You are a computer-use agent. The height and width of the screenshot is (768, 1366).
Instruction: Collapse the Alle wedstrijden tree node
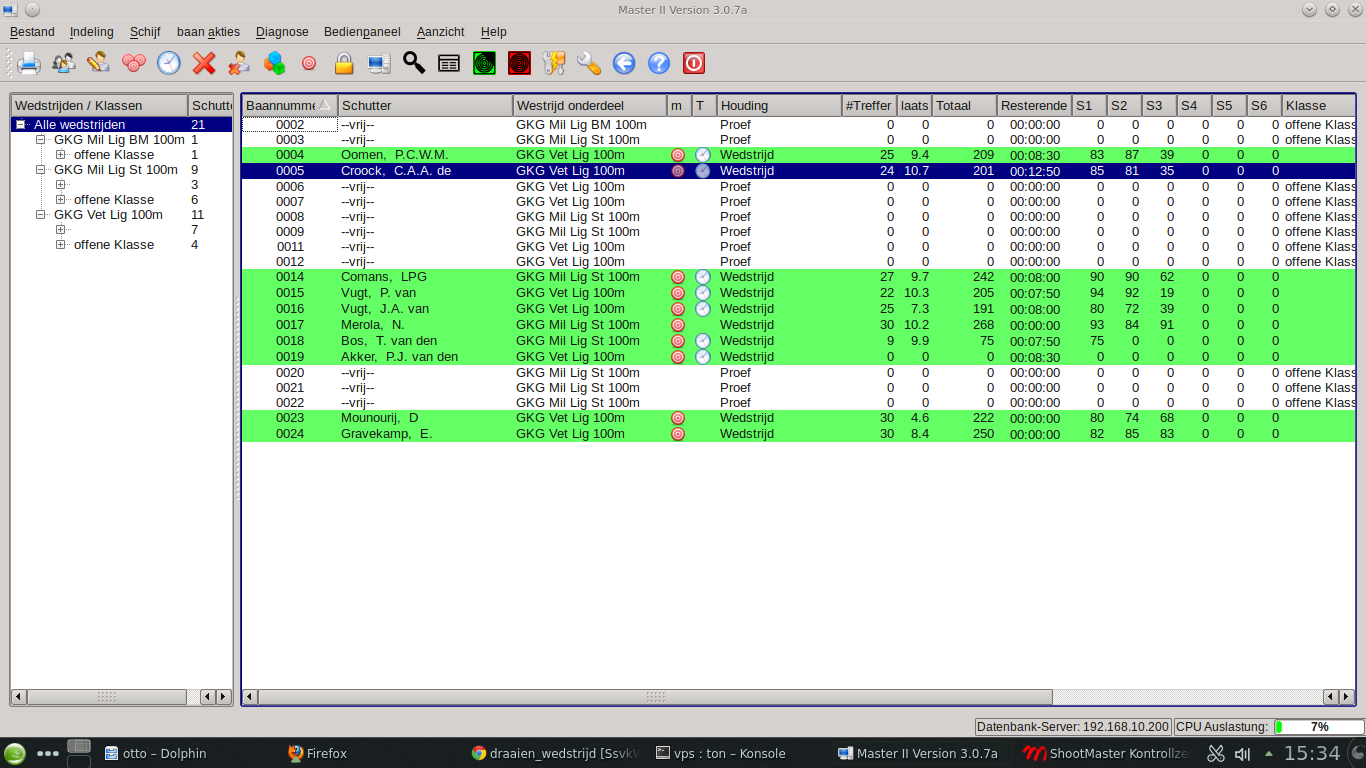(20, 125)
